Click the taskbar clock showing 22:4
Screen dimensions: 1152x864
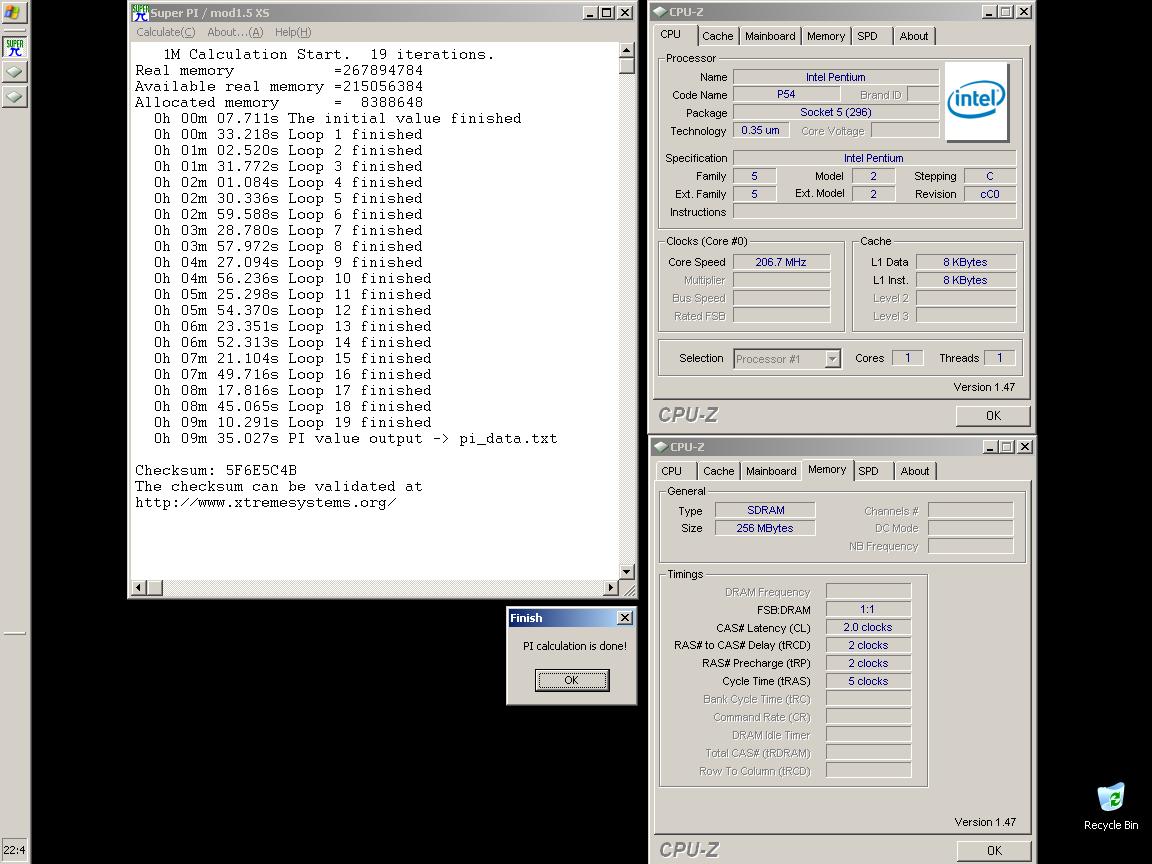tap(14, 850)
